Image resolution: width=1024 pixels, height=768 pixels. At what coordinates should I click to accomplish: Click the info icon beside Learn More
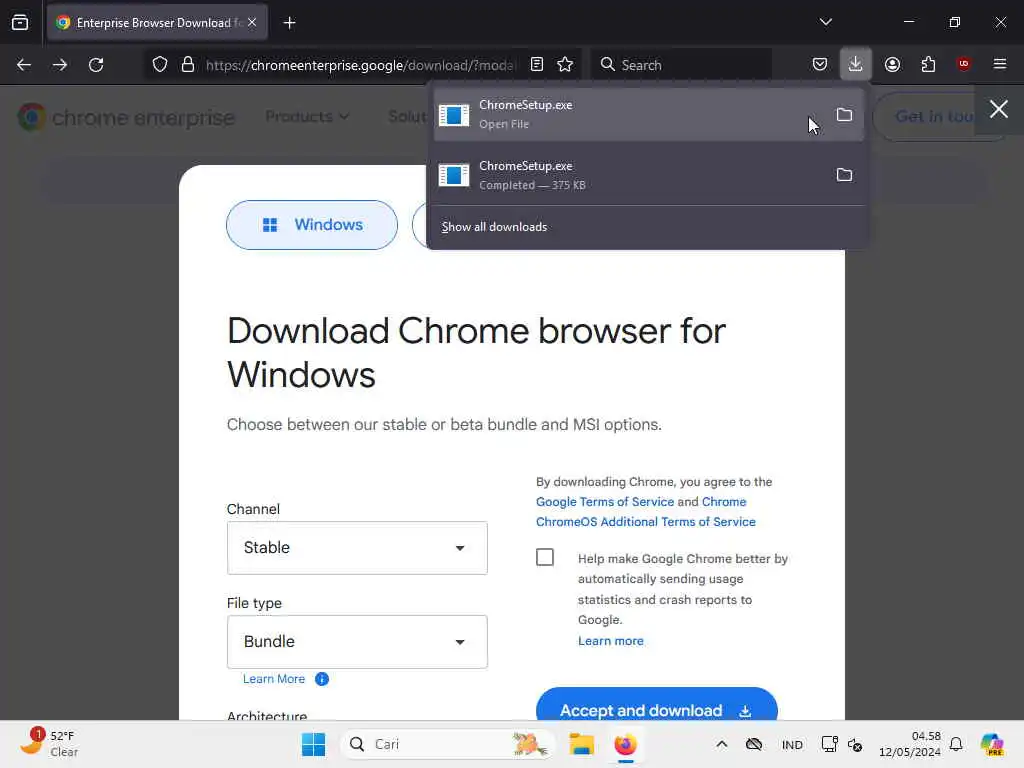(322, 679)
